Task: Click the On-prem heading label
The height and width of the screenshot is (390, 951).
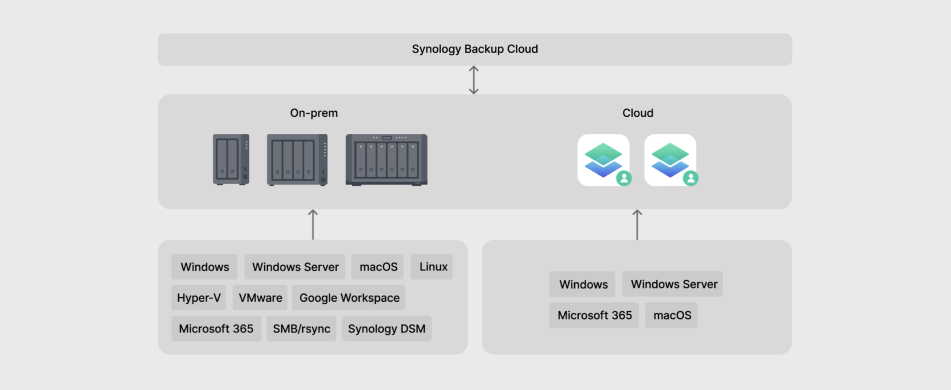Action: click(x=314, y=113)
